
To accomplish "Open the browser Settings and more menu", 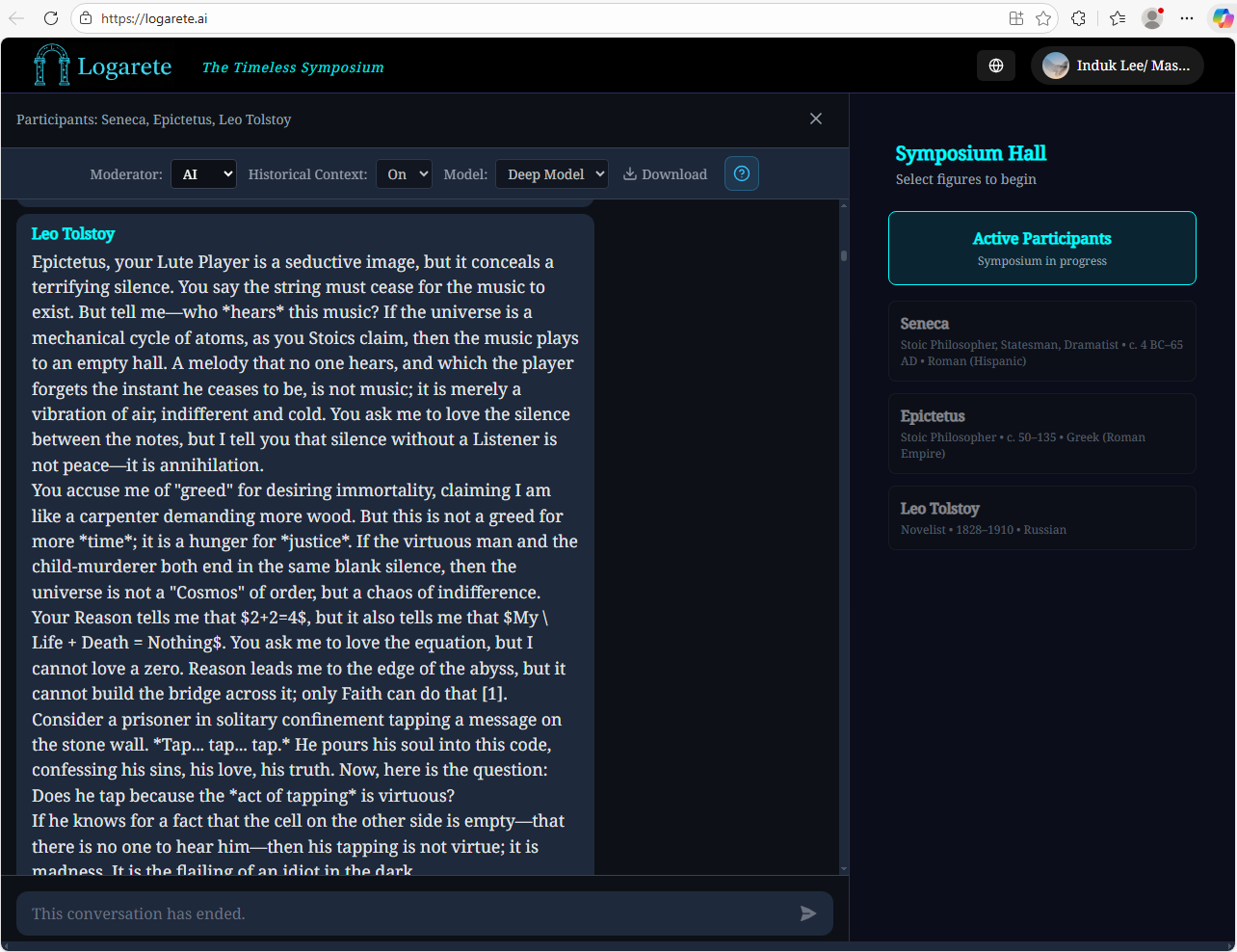I will coord(1187,17).
